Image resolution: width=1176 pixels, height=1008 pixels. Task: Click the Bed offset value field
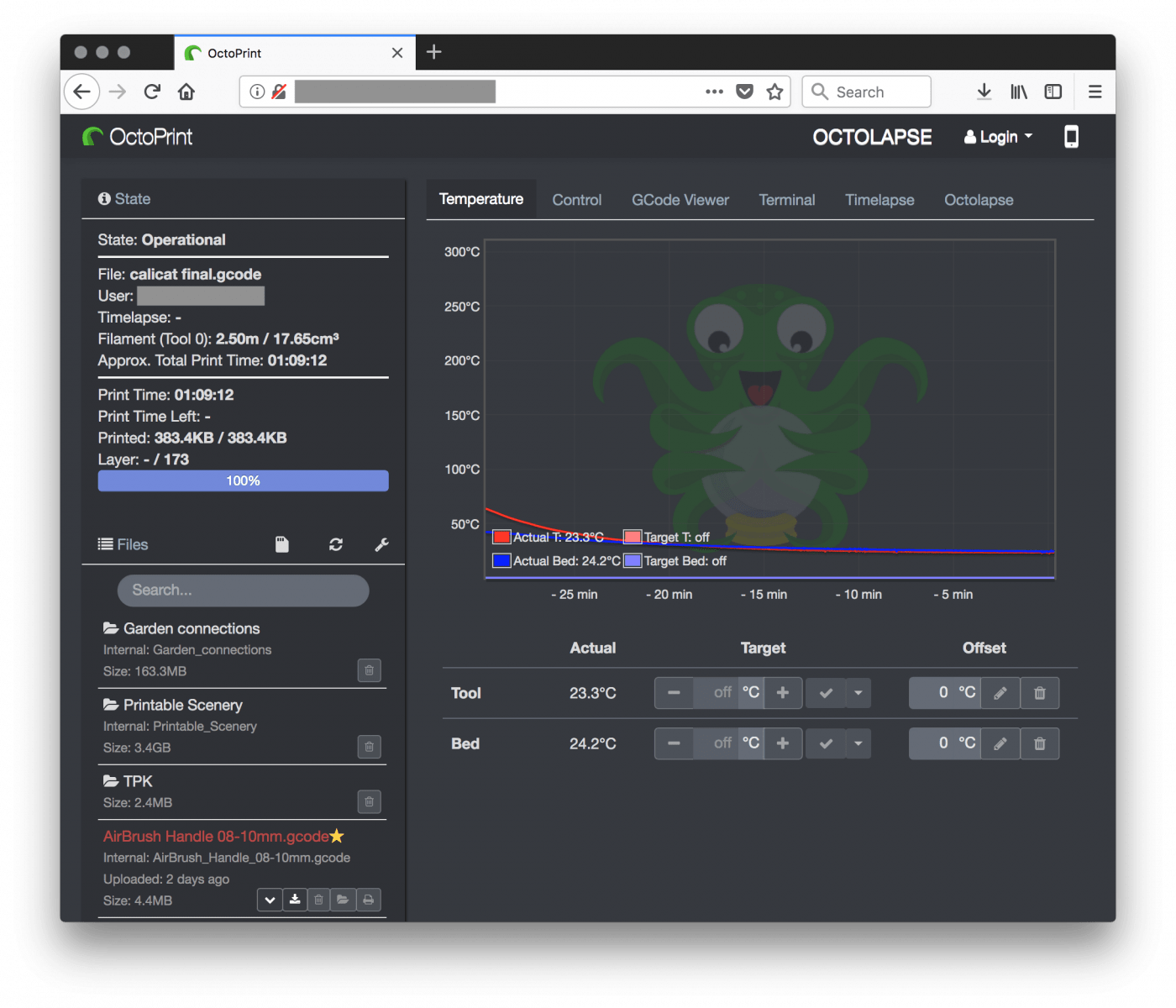pyautogui.click(x=932, y=743)
